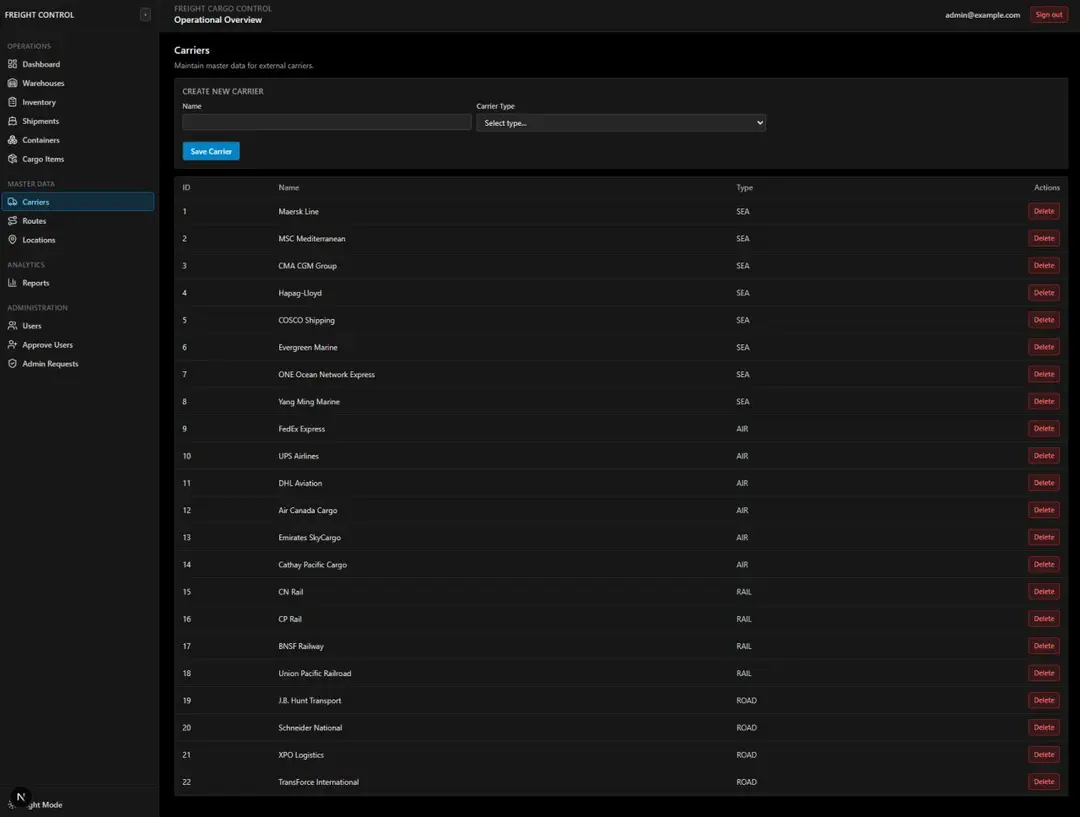Delete the Emirates SkyCargo carrier
1080x817 pixels.
click(1043, 537)
